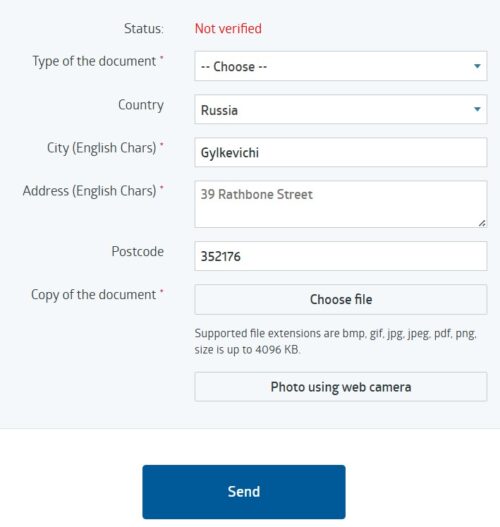500x527 pixels.
Task: Click the Choose file button
Action: [x=340, y=299]
